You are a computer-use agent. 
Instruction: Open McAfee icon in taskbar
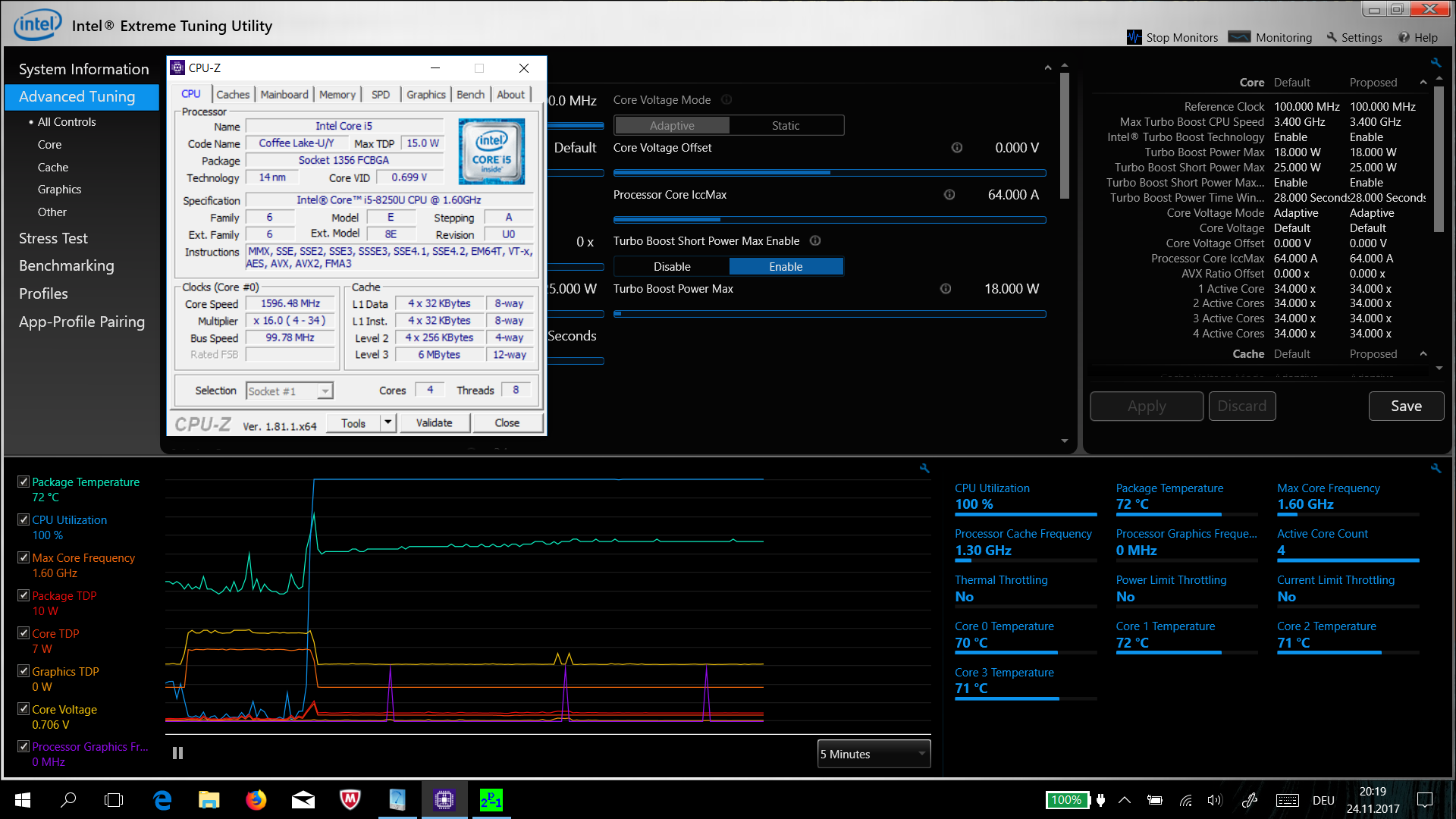(350, 800)
